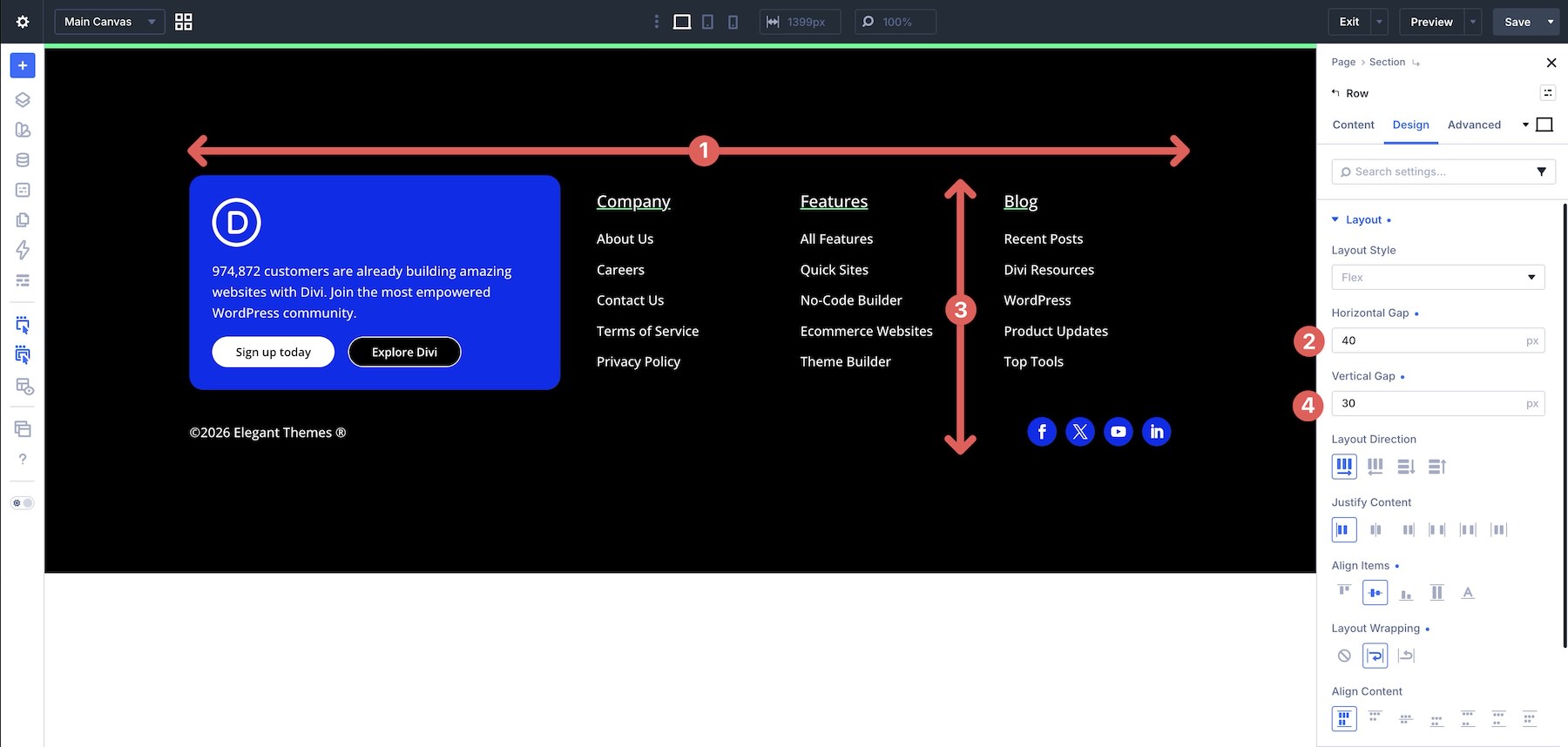Click the layout-with-eye icon in sidebar
The width and height of the screenshot is (1568, 747).
[x=24, y=387]
